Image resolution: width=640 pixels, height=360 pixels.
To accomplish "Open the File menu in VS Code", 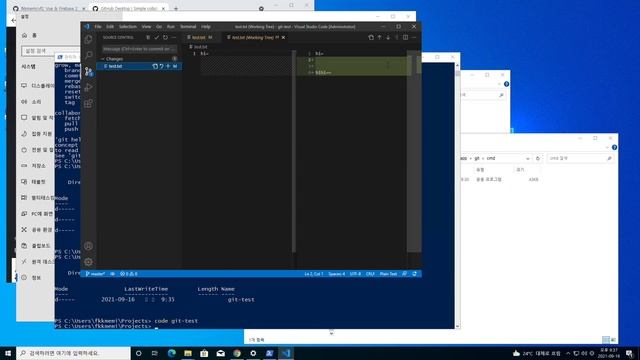I will tap(98, 27).
